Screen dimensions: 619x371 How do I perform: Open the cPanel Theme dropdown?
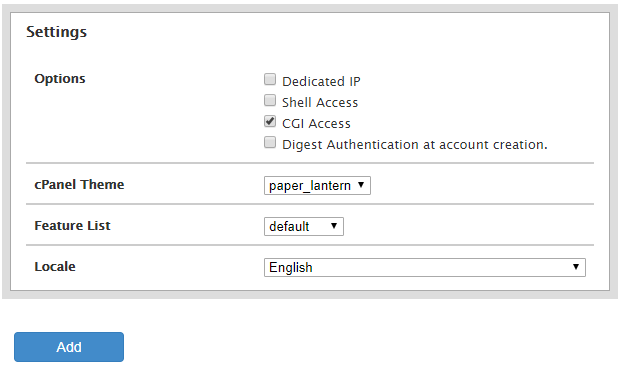[x=317, y=186]
